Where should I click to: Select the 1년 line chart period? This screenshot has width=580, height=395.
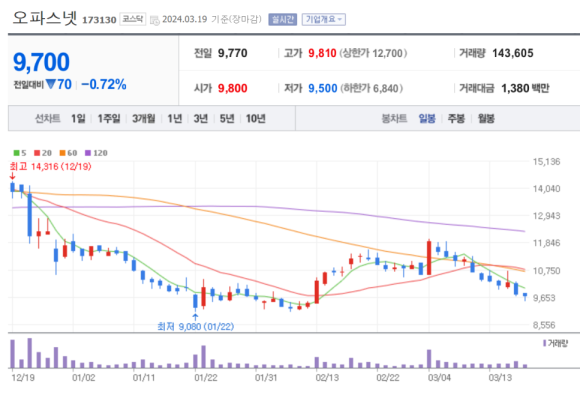pyautogui.click(x=175, y=118)
